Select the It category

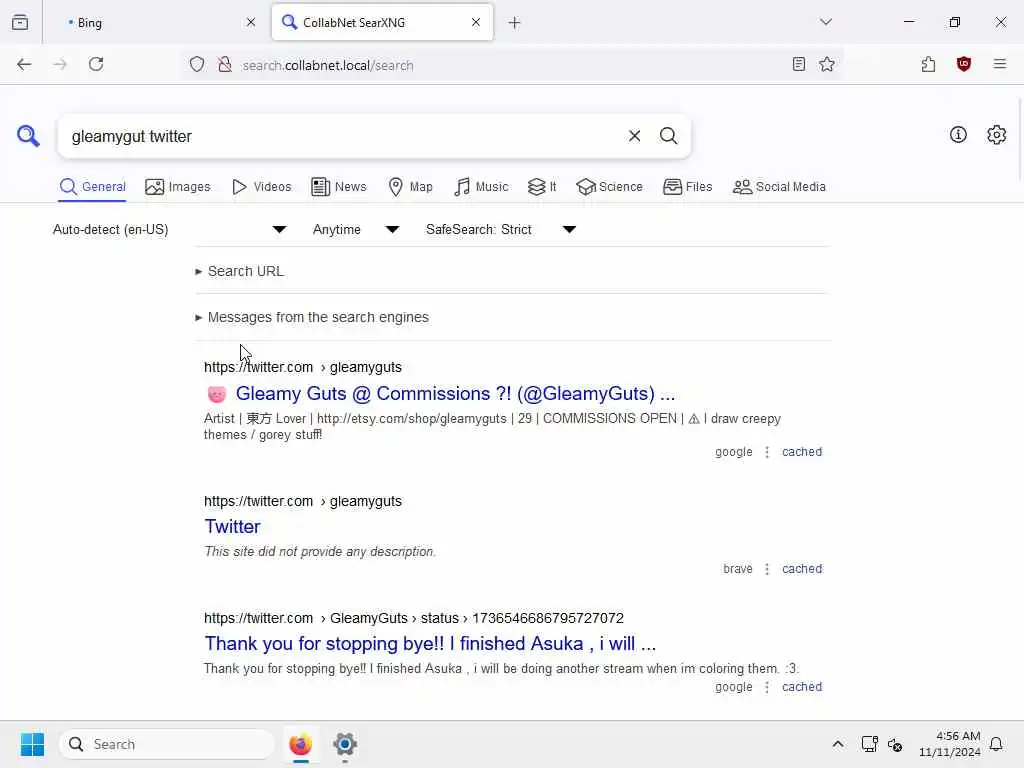click(542, 187)
